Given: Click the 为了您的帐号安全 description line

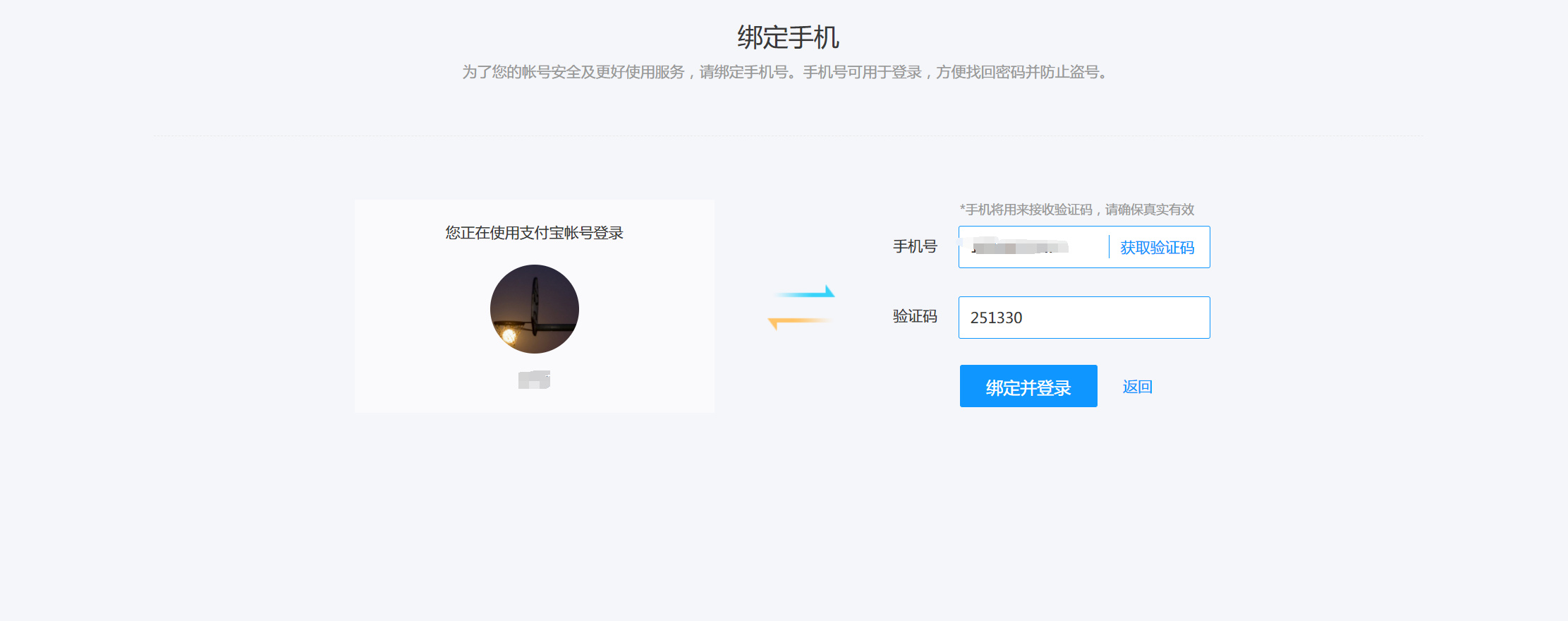Looking at the screenshot, I should point(786,72).
